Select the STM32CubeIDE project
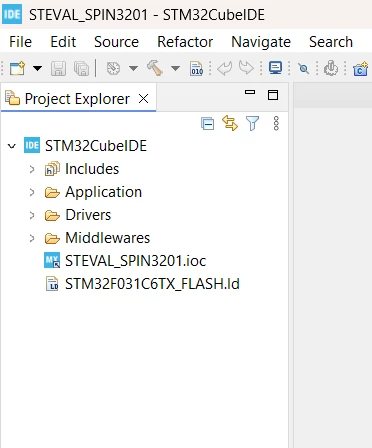 pos(96,146)
